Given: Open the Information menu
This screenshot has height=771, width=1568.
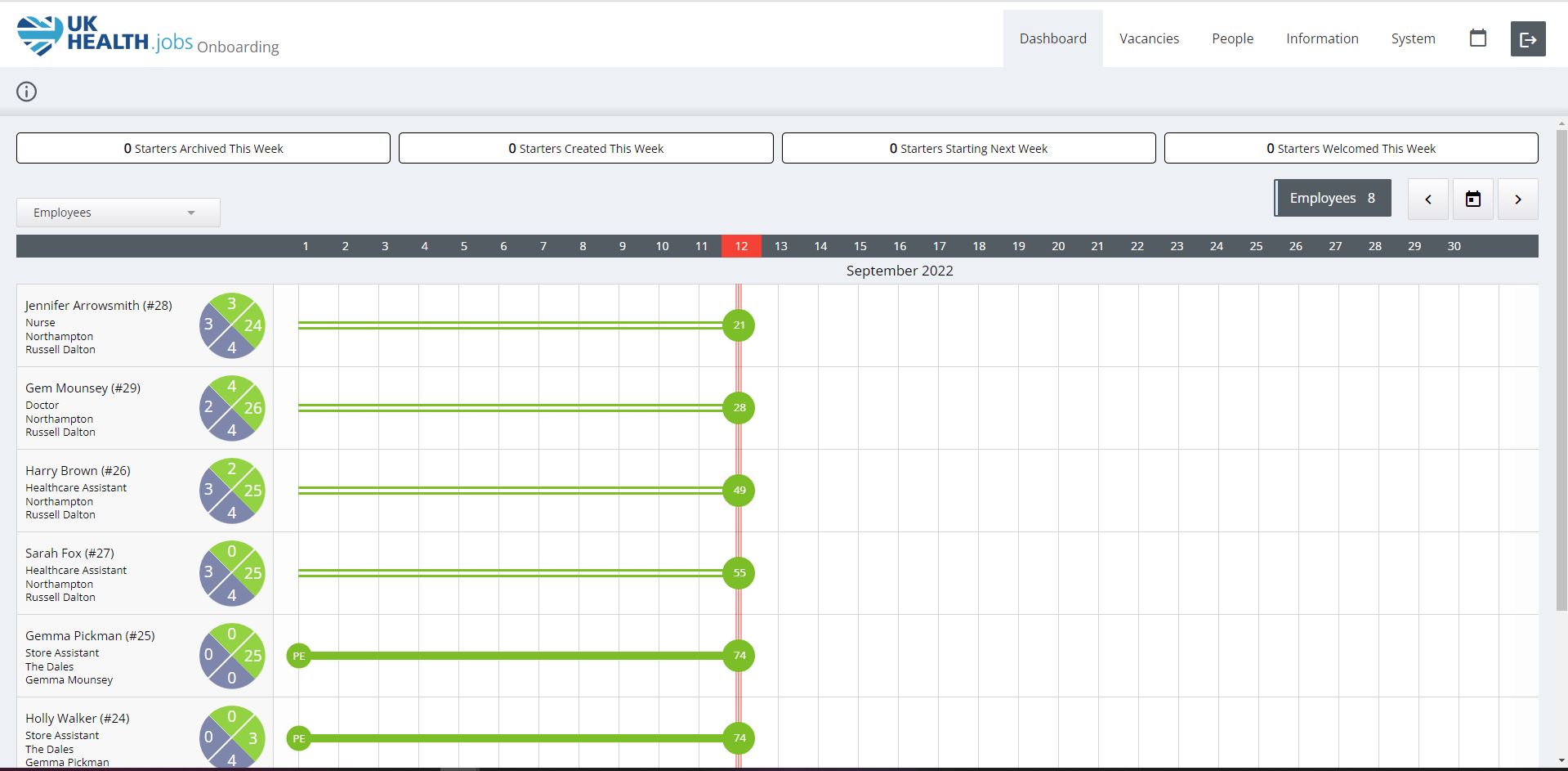Looking at the screenshot, I should pyautogui.click(x=1322, y=38).
